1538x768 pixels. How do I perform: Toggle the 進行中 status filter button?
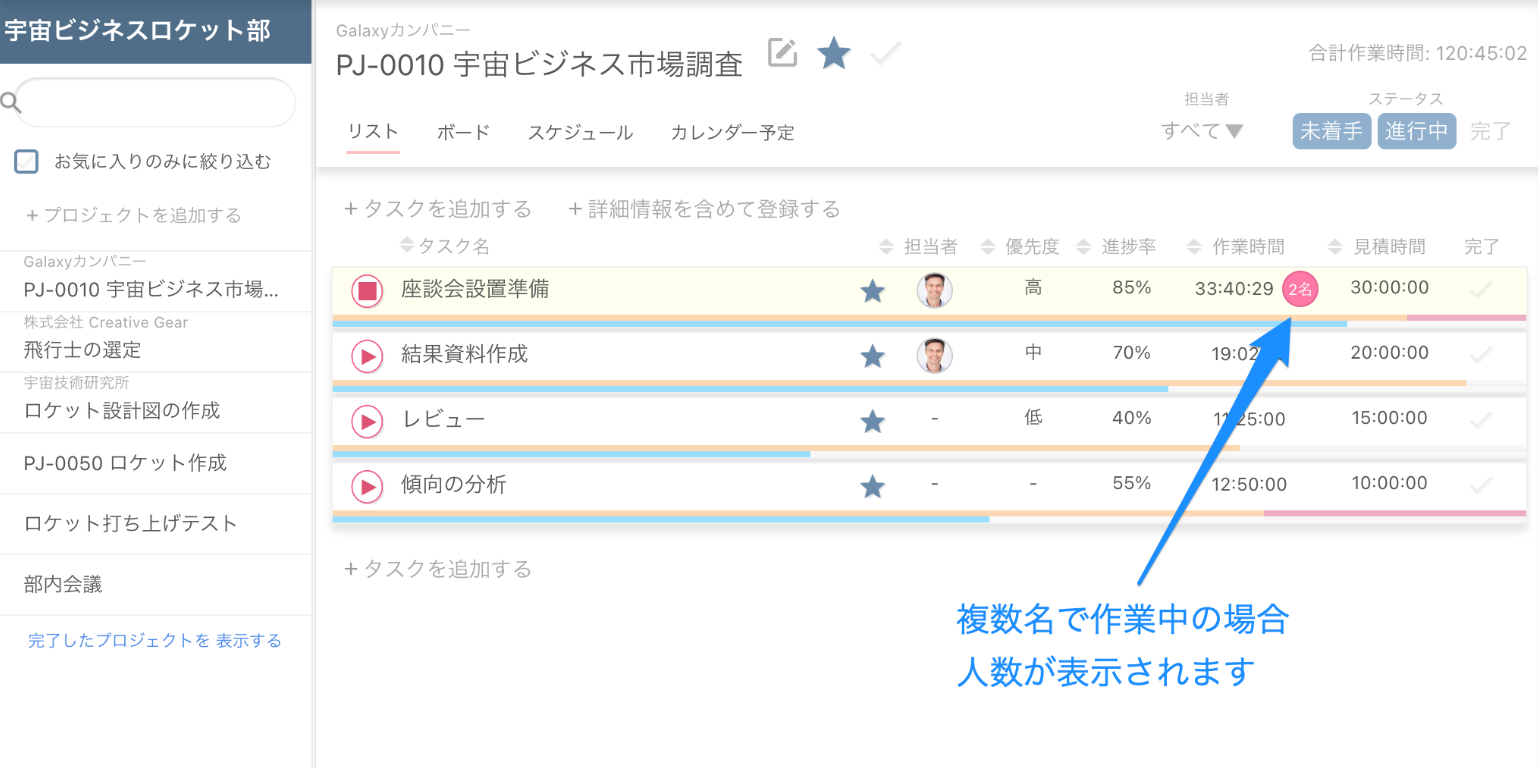(x=1416, y=130)
